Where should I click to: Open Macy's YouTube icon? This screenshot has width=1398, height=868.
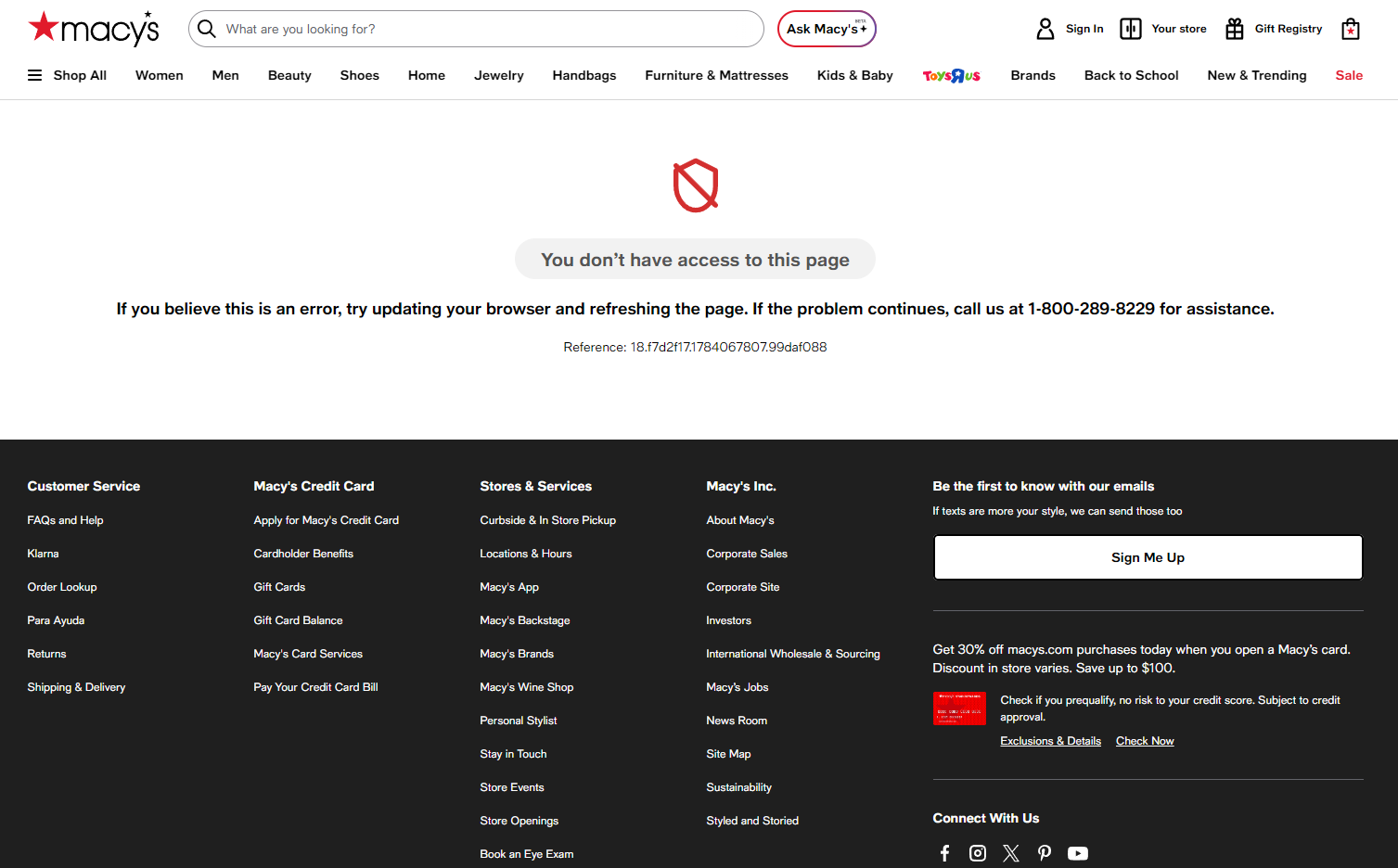tap(1078, 853)
